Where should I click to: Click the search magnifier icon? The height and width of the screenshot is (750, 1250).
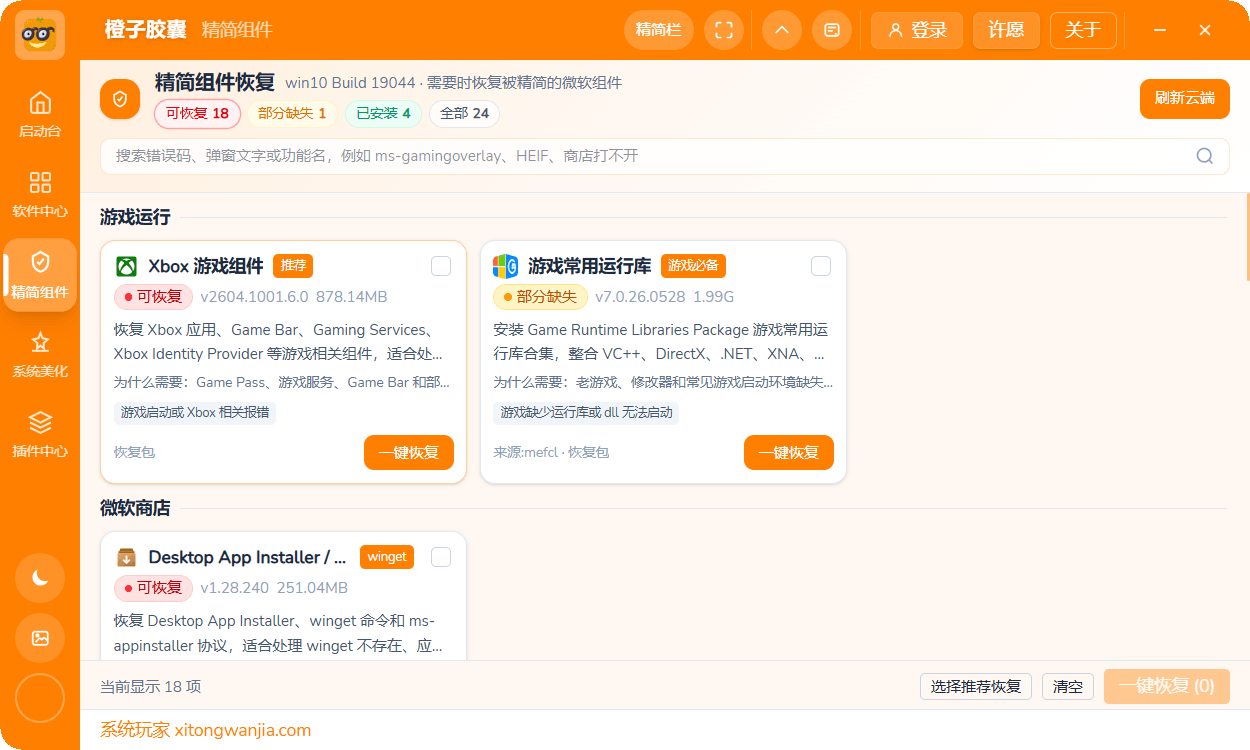coord(1205,156)
